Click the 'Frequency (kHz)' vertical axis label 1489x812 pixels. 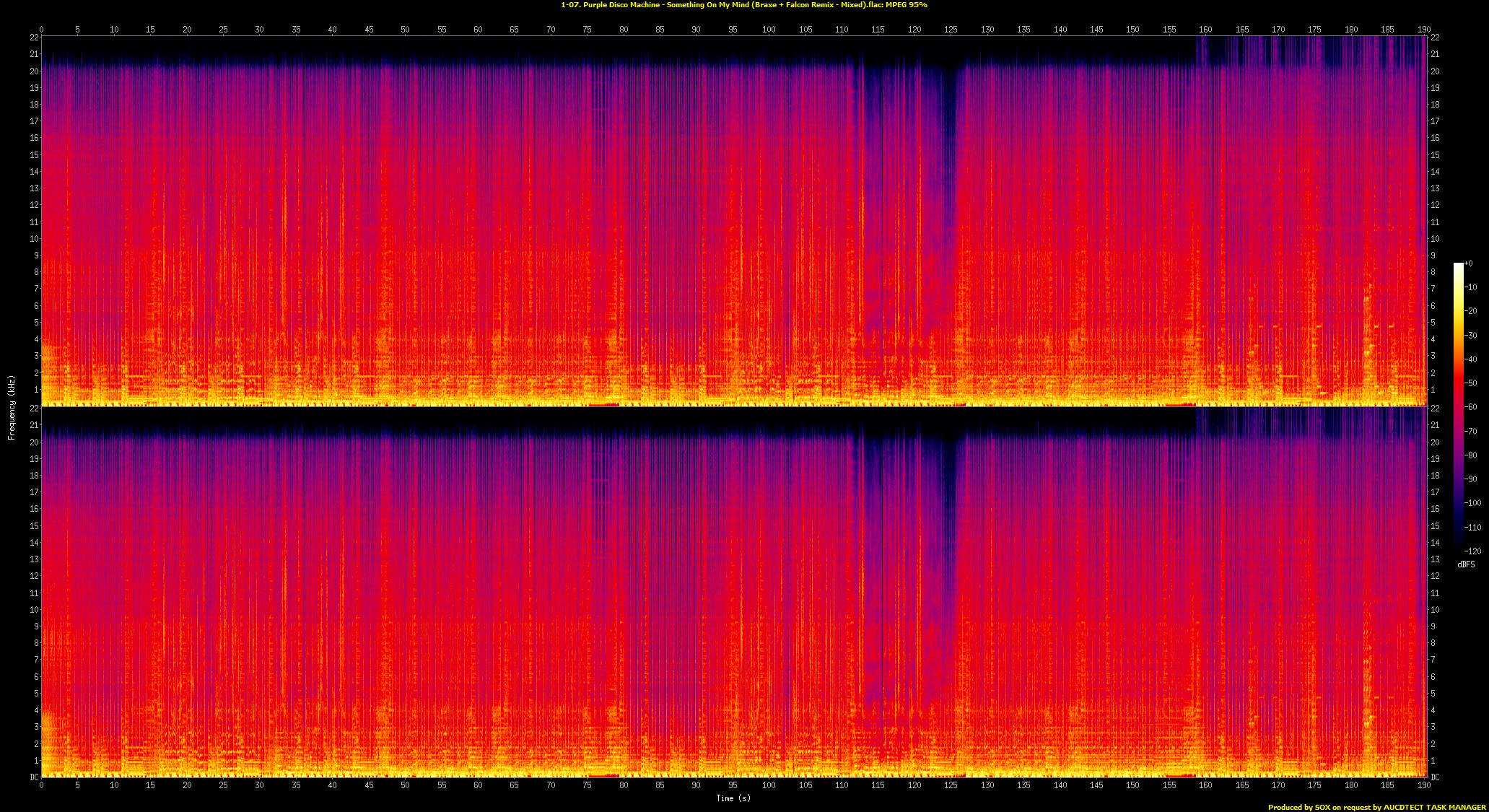12,407
